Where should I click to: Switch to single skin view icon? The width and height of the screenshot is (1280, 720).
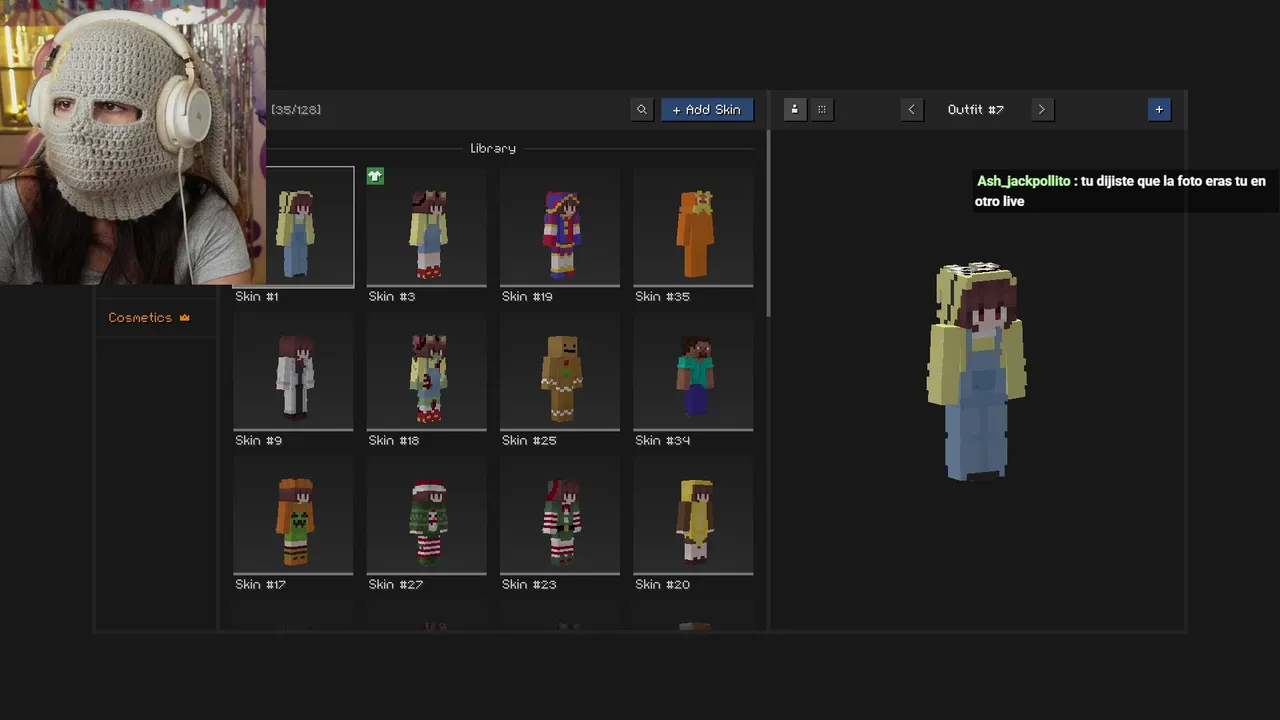click(795, 110)
